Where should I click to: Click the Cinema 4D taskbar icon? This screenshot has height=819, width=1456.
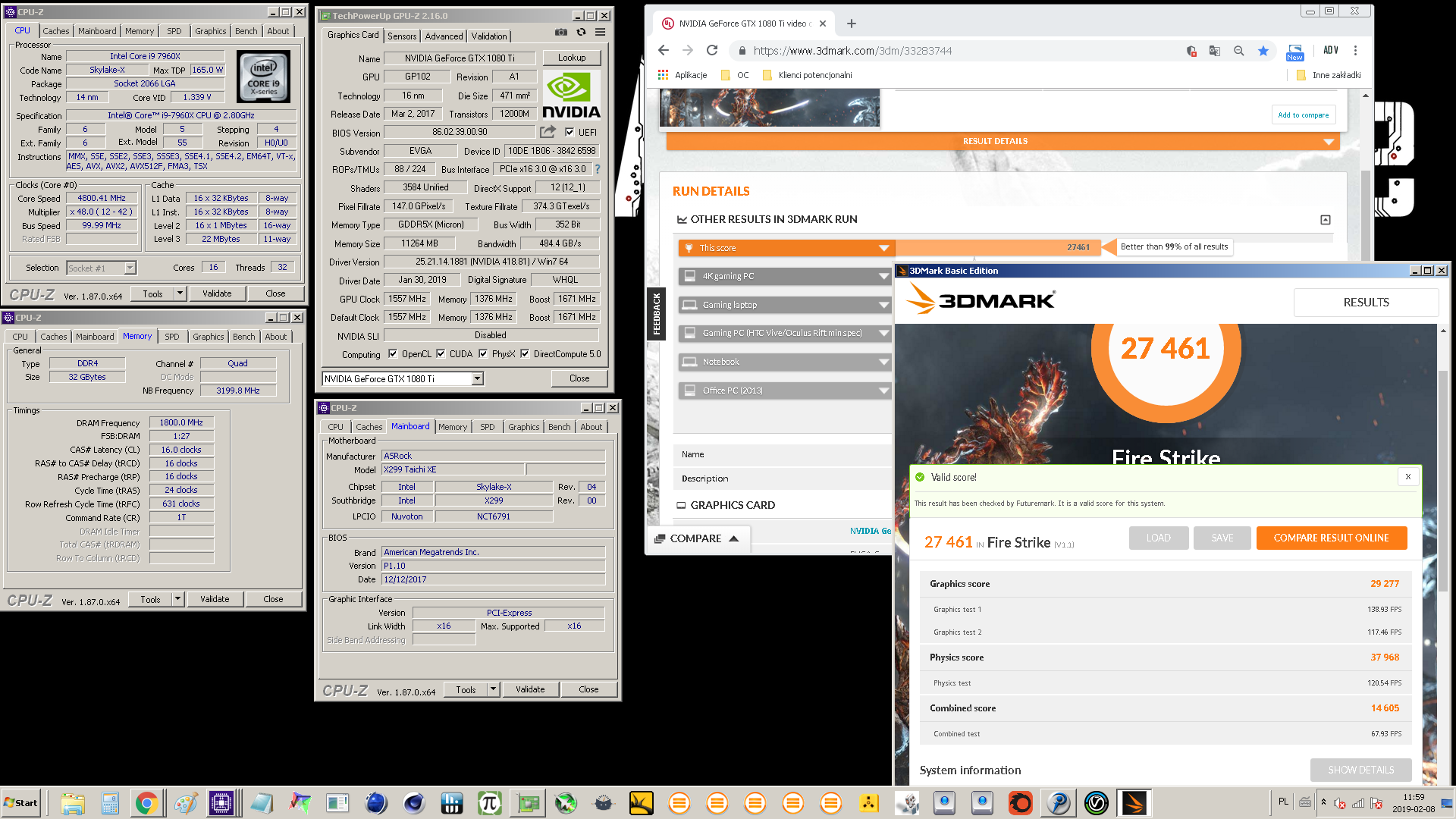413,803
